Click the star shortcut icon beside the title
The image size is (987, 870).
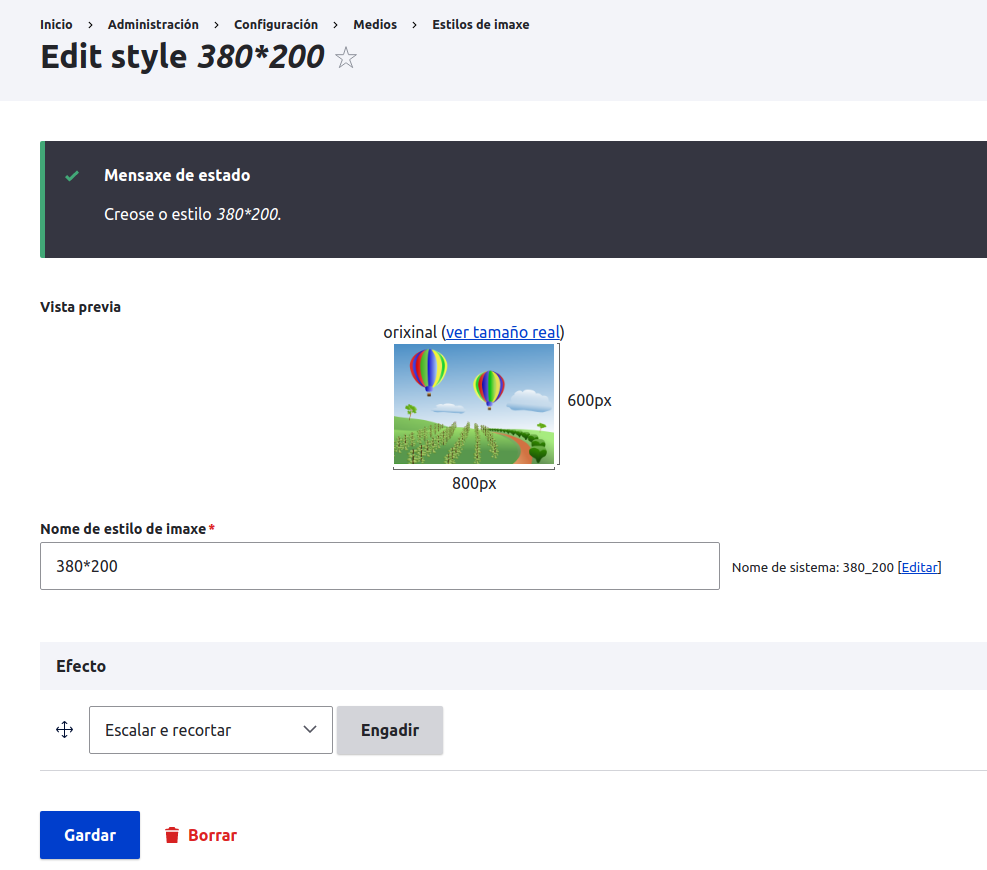(346, 58)
